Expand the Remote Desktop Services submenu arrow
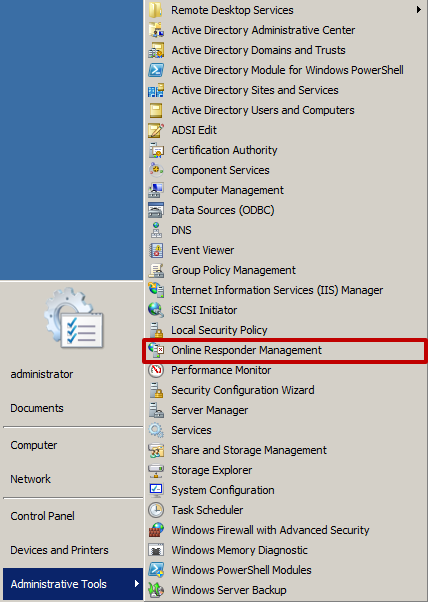Screen dimensions: 431x602 [x=419, y=10]
